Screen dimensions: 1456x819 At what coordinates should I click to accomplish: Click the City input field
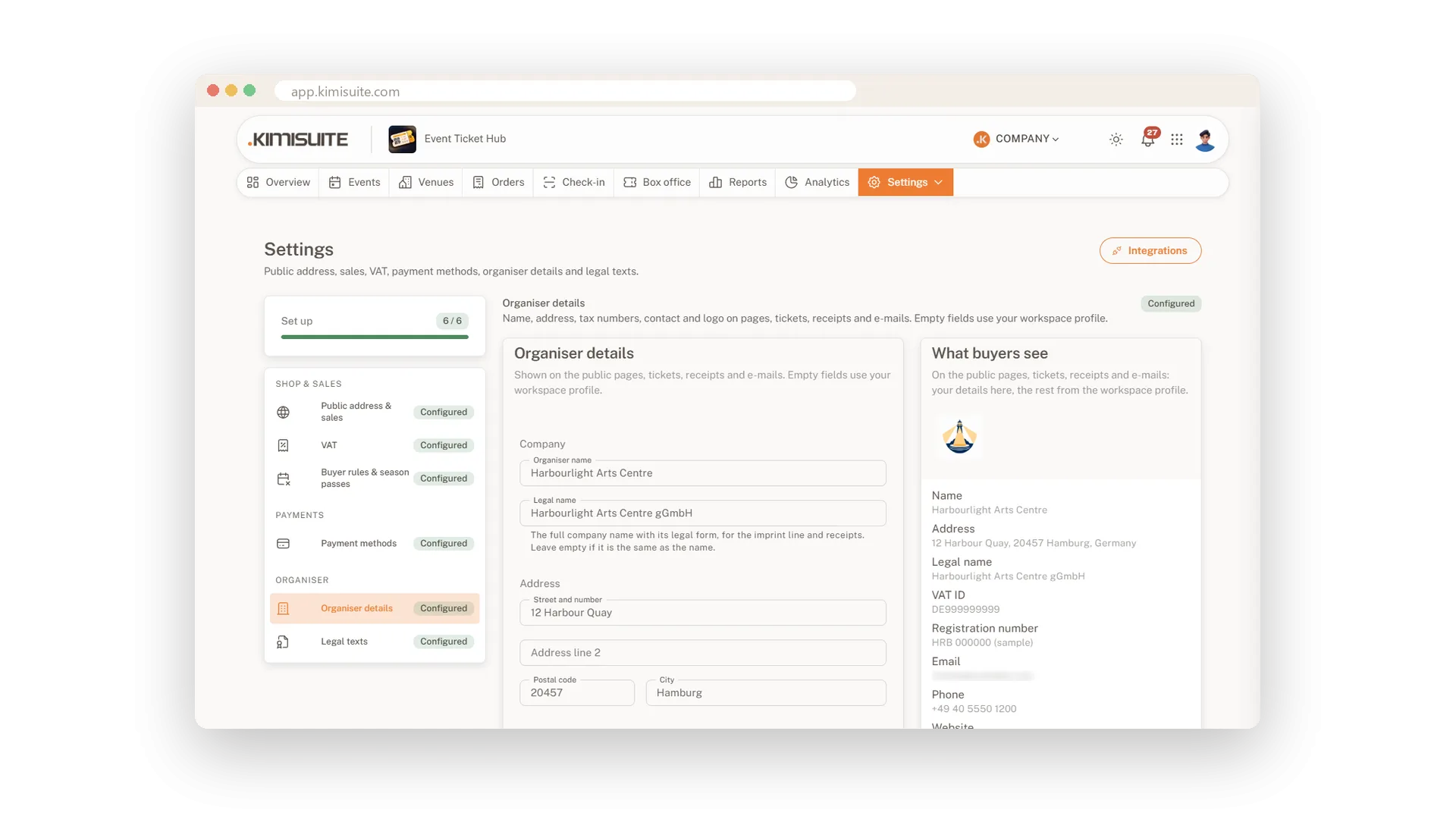click(x=766, y=693)
